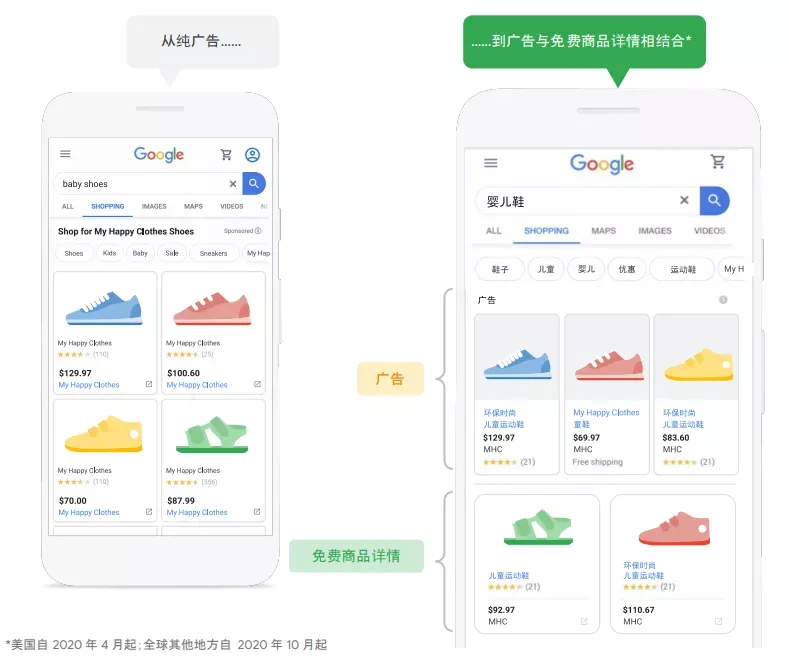Click blue search button beside 婴儿鞋
This screenshot has width=789, height=661.
click(x=715, y=201)
